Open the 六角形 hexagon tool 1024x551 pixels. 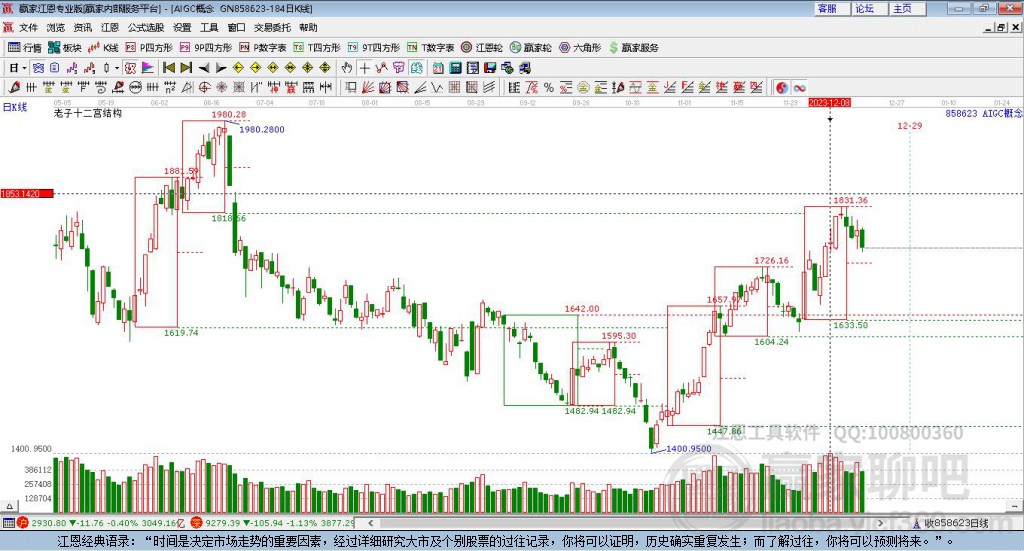[x=580, y=48]
